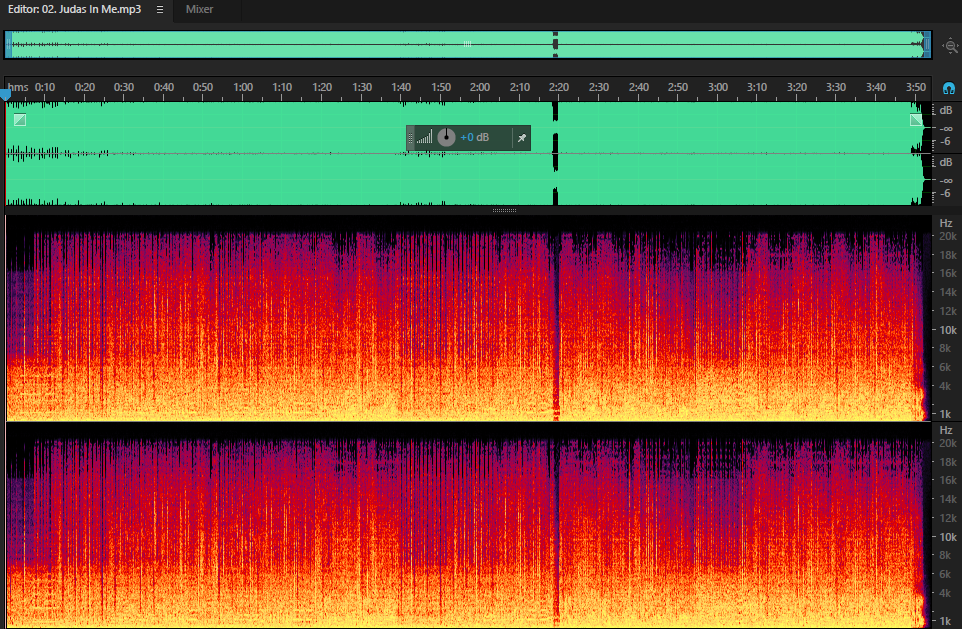Click "20k" on the upper spectrogram scale

click(948, 236)
